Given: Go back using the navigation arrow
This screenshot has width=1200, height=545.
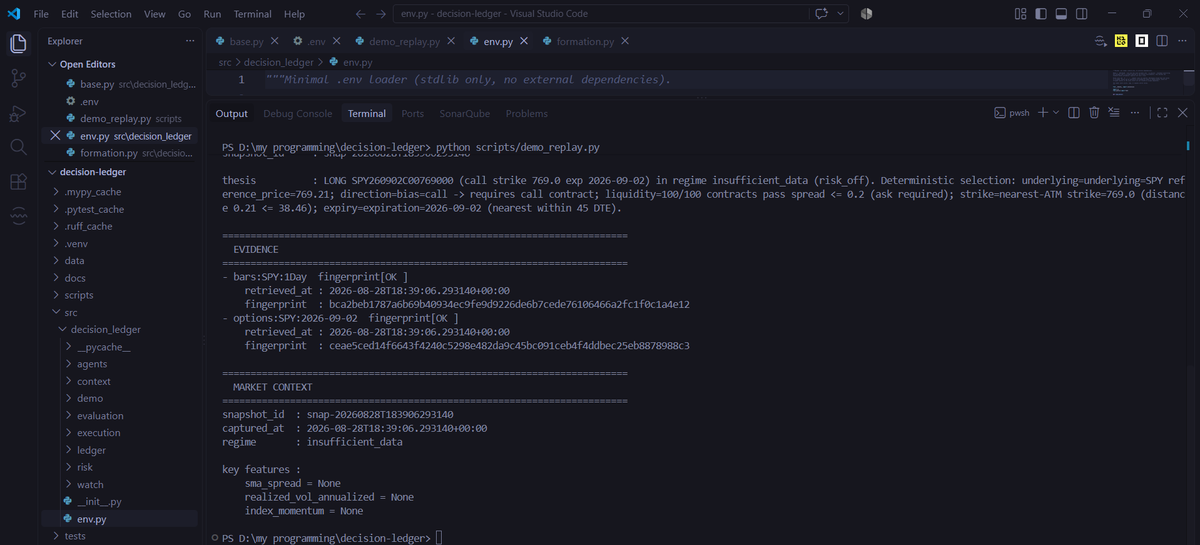Looking at the screenshot, I should (x=362, y=14).
